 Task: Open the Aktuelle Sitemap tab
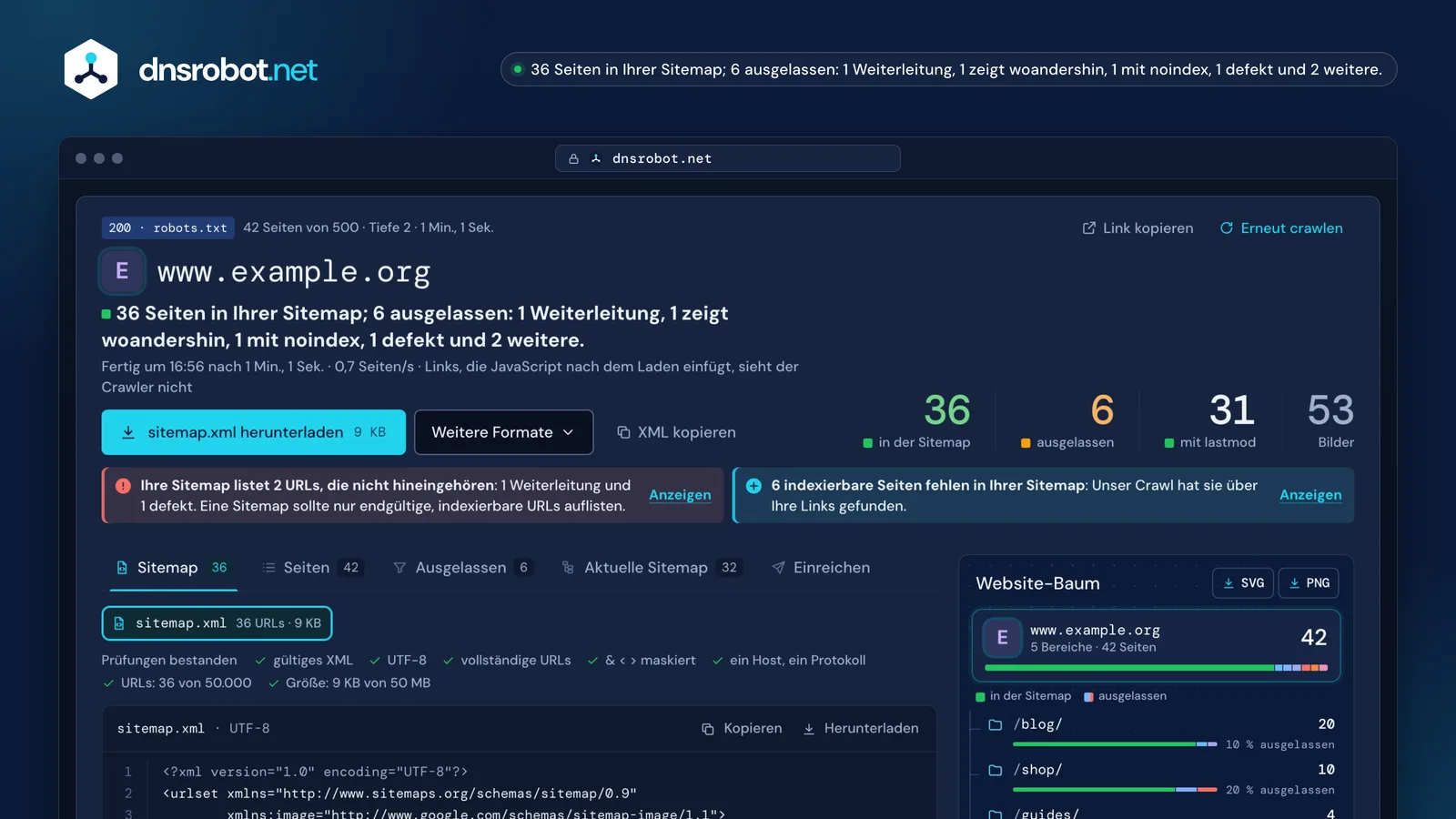coord(652,568)
